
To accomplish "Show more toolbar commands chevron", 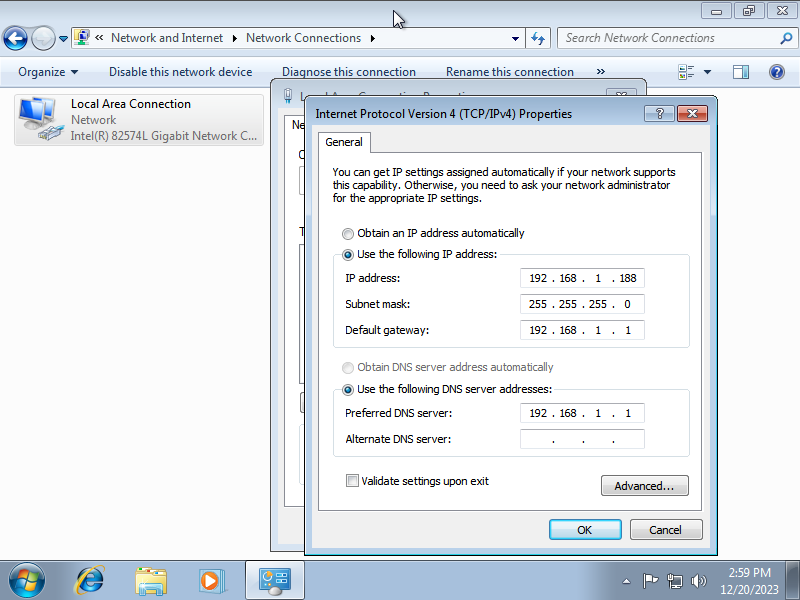I will click(600, 72).
